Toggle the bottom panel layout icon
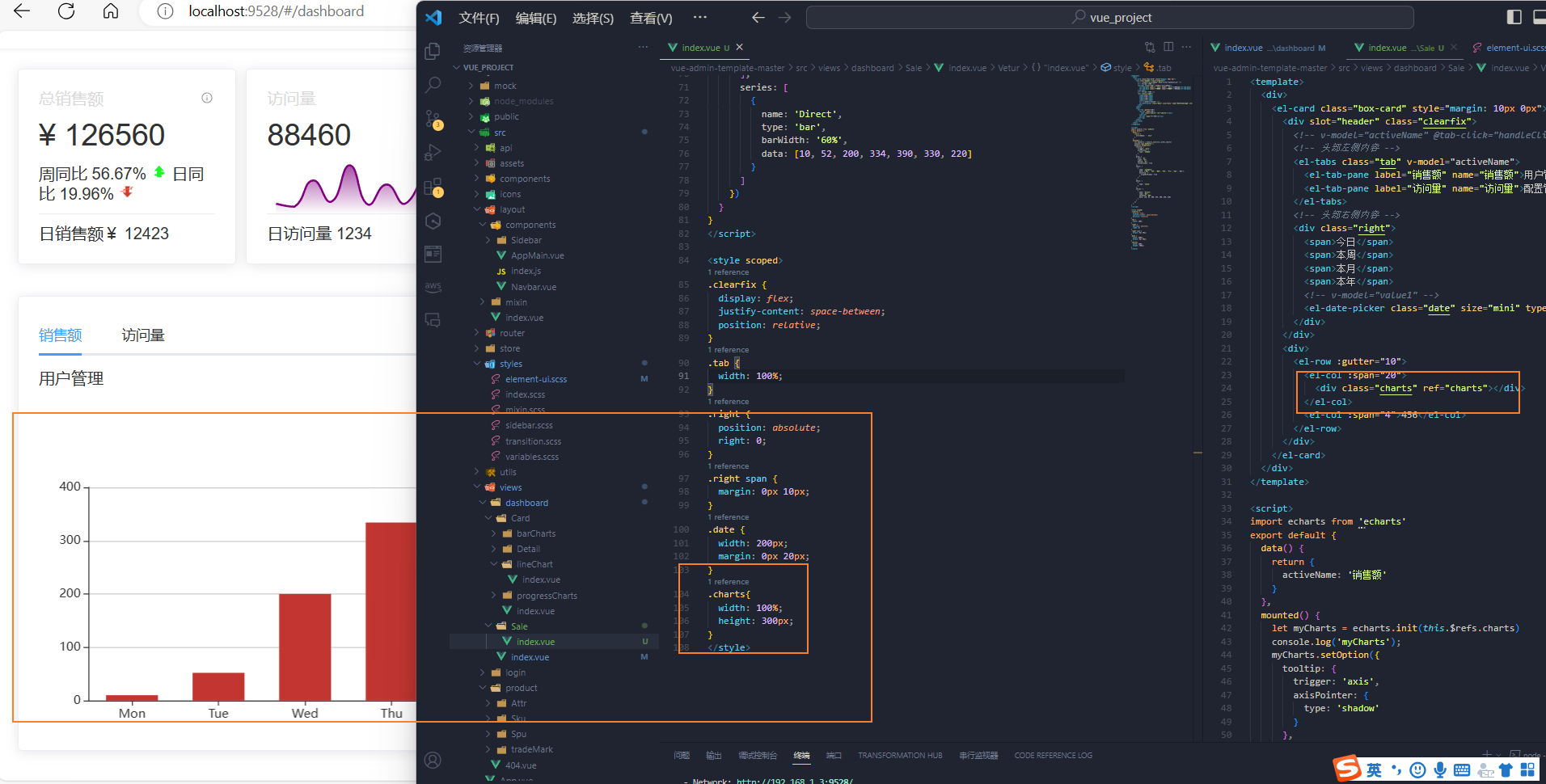This screenshot has width=1546, height=784. click(1540, 17)
